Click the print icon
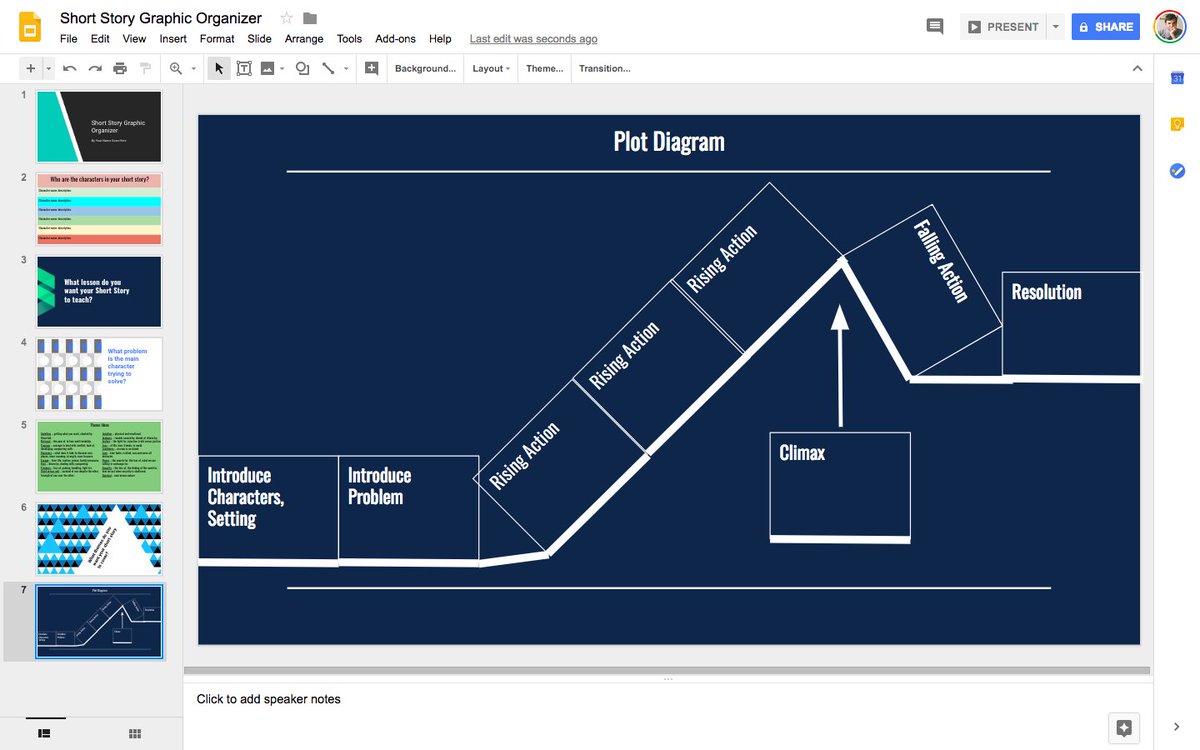The height and width of the screenshot is (750, 1200). point(120,68)
